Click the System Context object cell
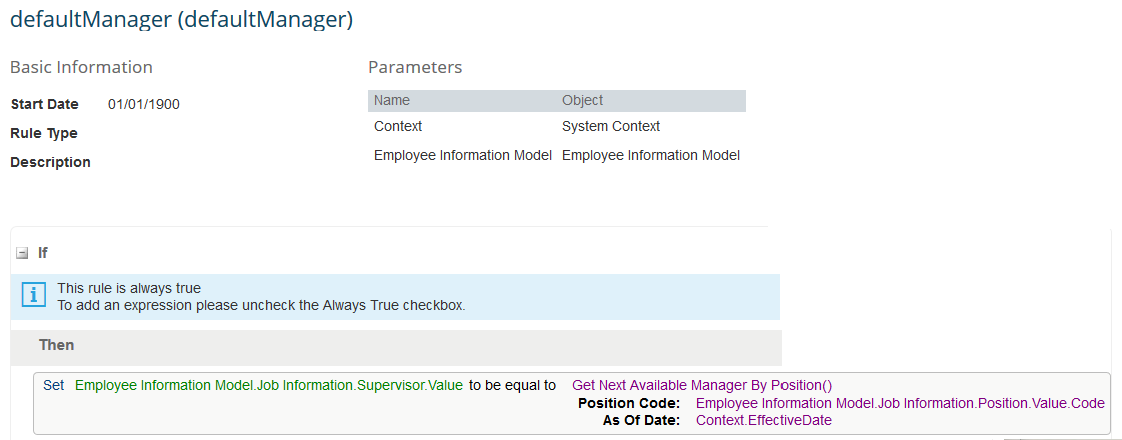 click(x=611, y=127)
